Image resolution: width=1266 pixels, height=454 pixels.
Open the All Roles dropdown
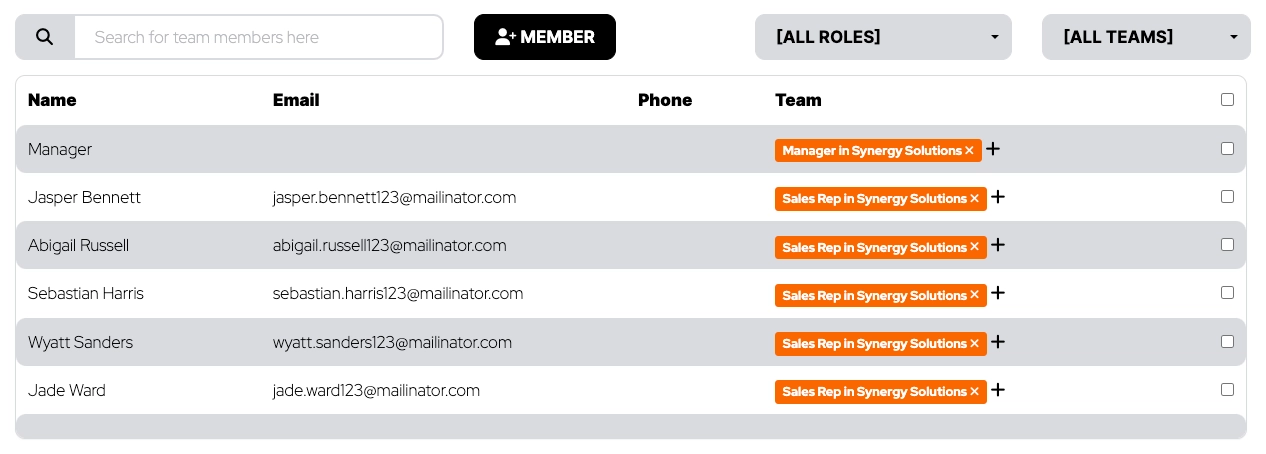pyautogui.click(x=883, y=37)
